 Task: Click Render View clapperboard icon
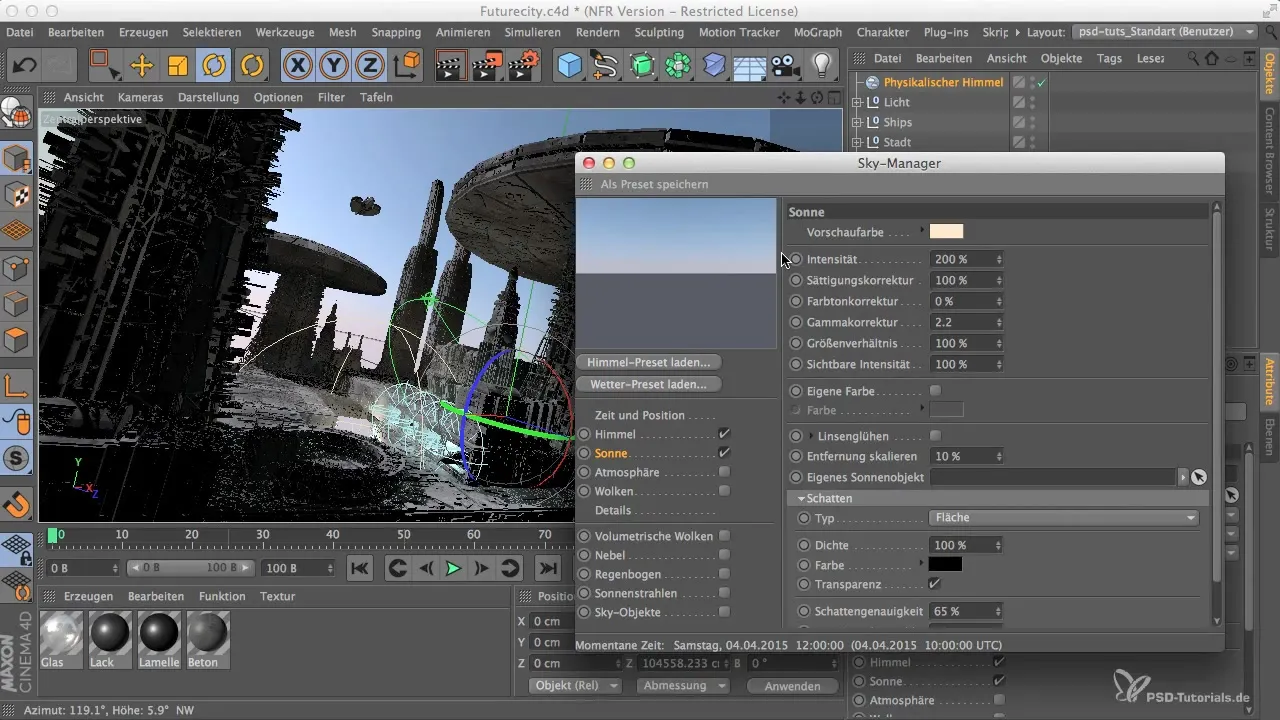pos(453,66)
